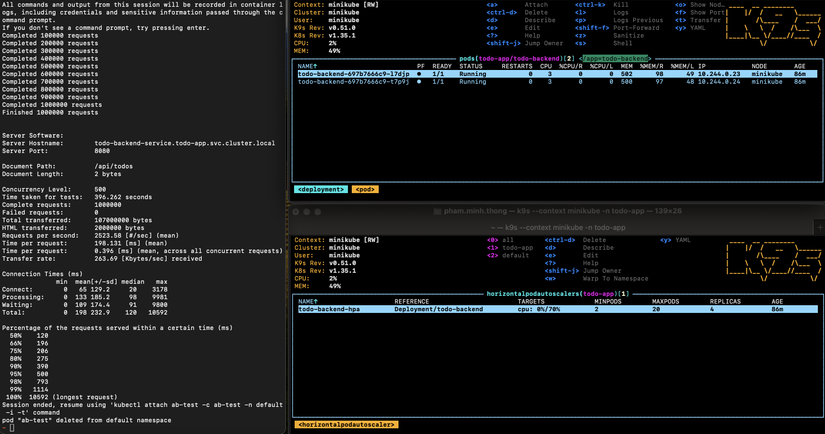Click the MINPODS column header
The width and height of the screenshot is (825, 434).
(x=608, y=301)
